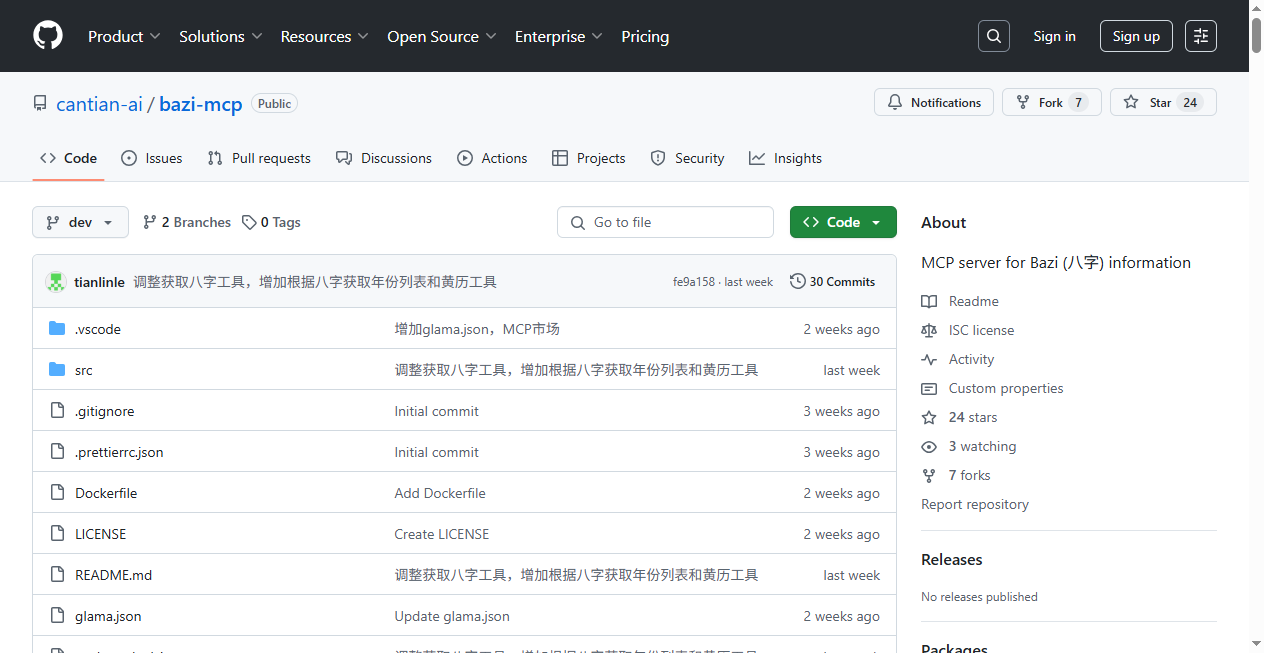Switch to the Discussions tab
1264x653 pixels.
[x=384, y=158]
